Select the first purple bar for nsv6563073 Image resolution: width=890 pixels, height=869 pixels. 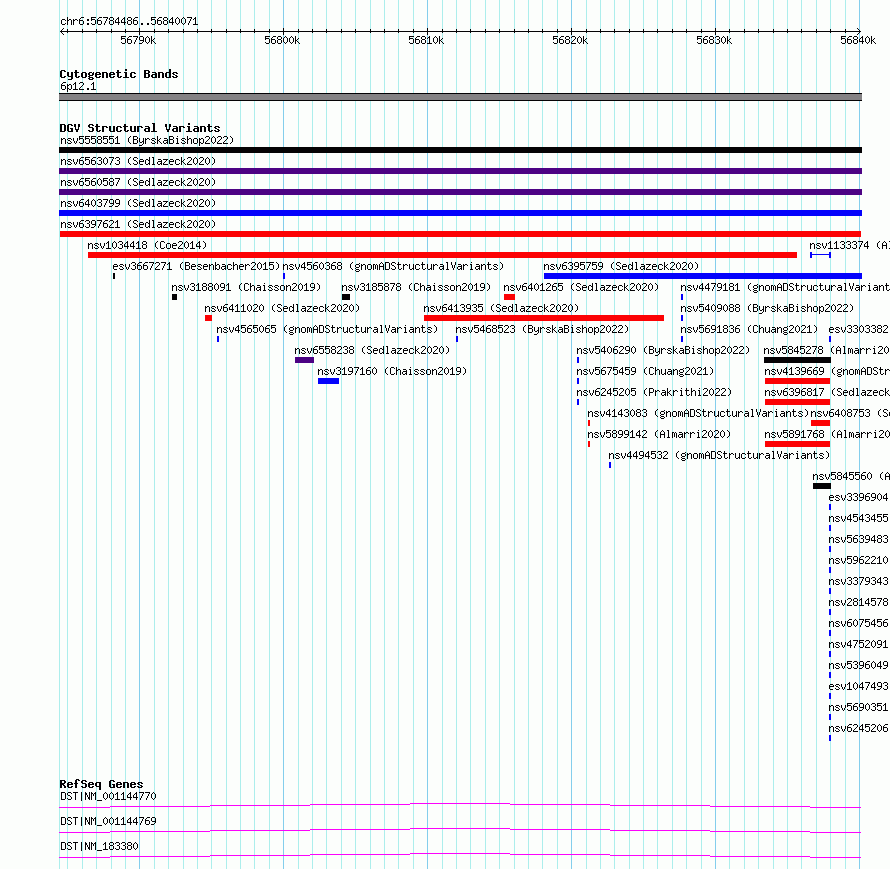460,171
